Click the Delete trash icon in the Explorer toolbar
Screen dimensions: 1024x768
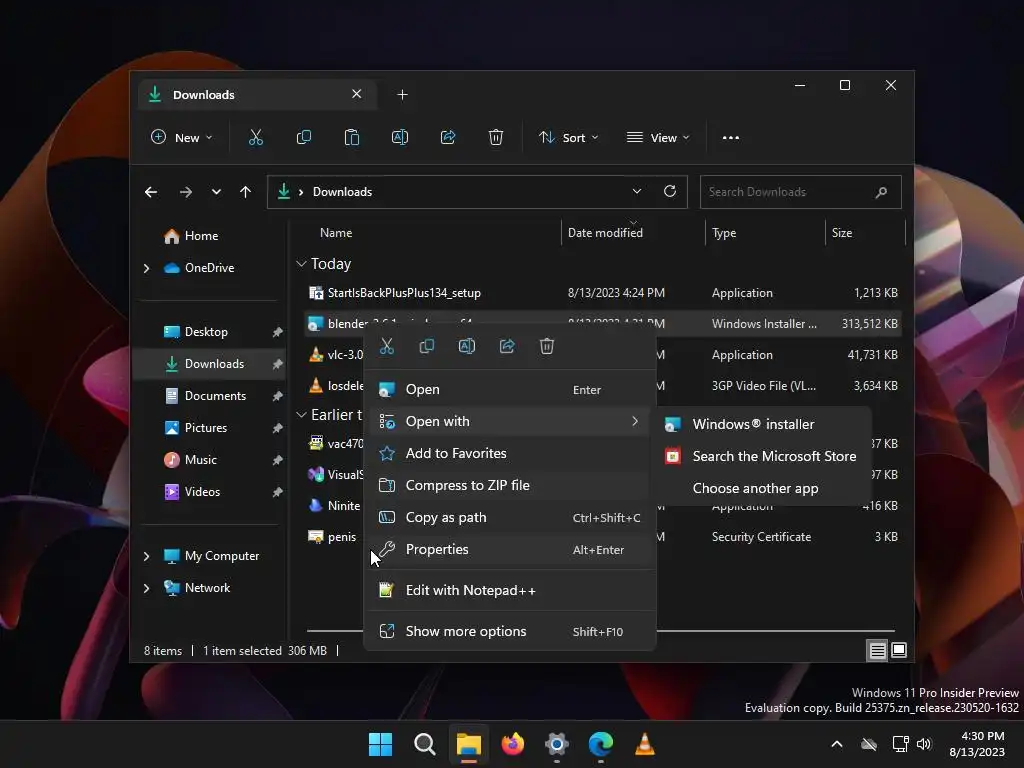(x=496, y=138)
